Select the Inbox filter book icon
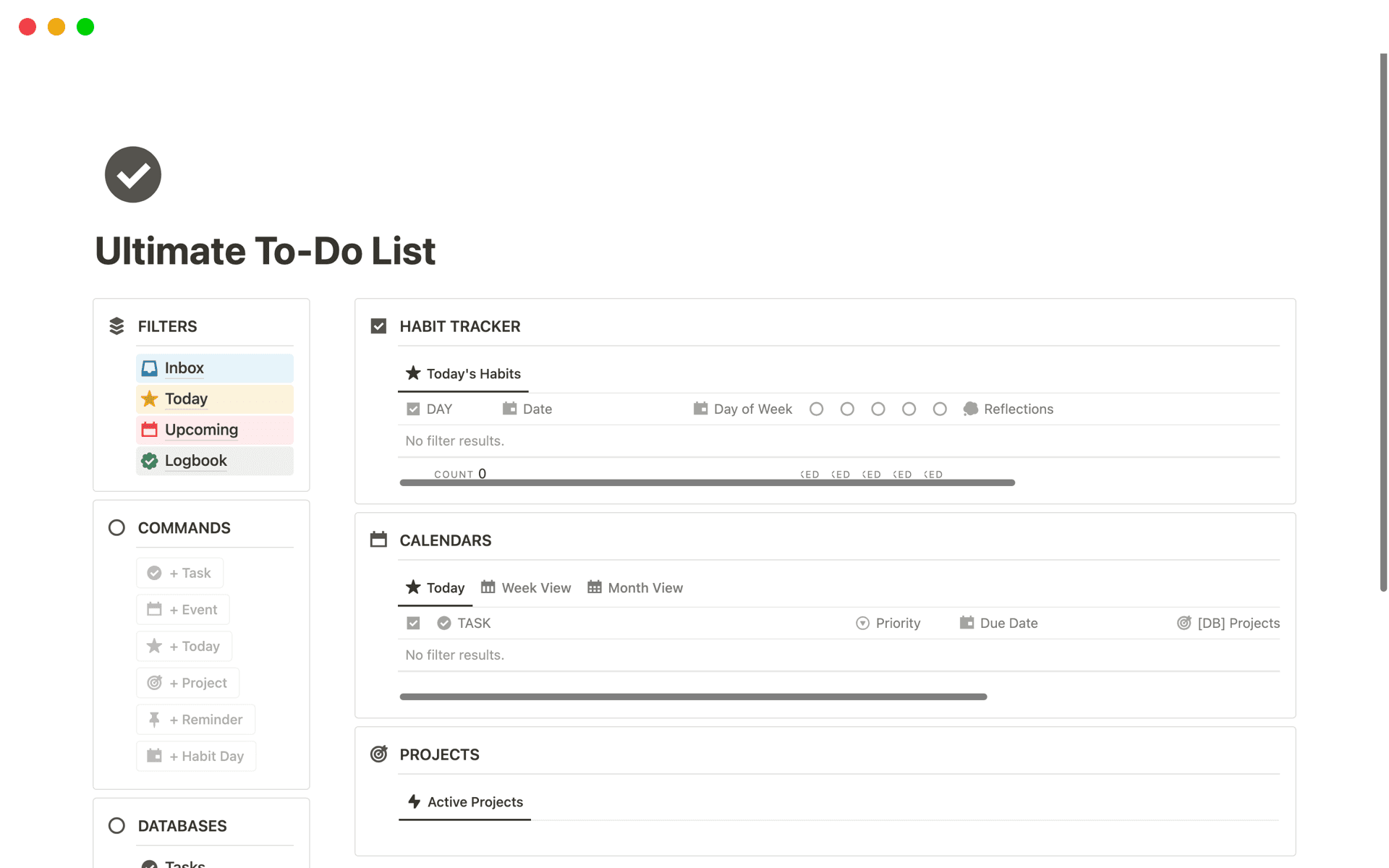 (149, 367)
